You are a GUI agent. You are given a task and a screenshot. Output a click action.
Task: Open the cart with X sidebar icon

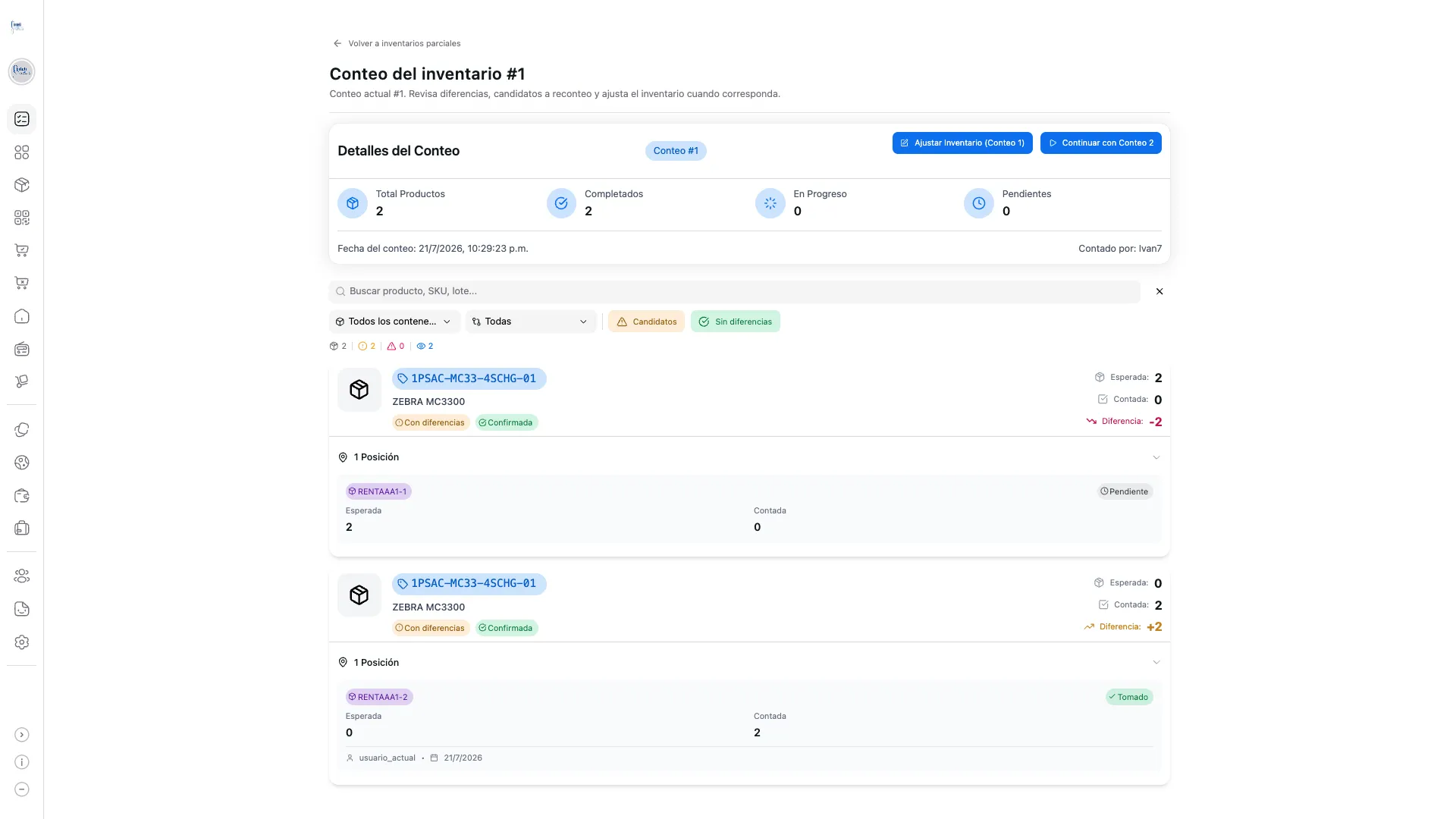point(22,284)
